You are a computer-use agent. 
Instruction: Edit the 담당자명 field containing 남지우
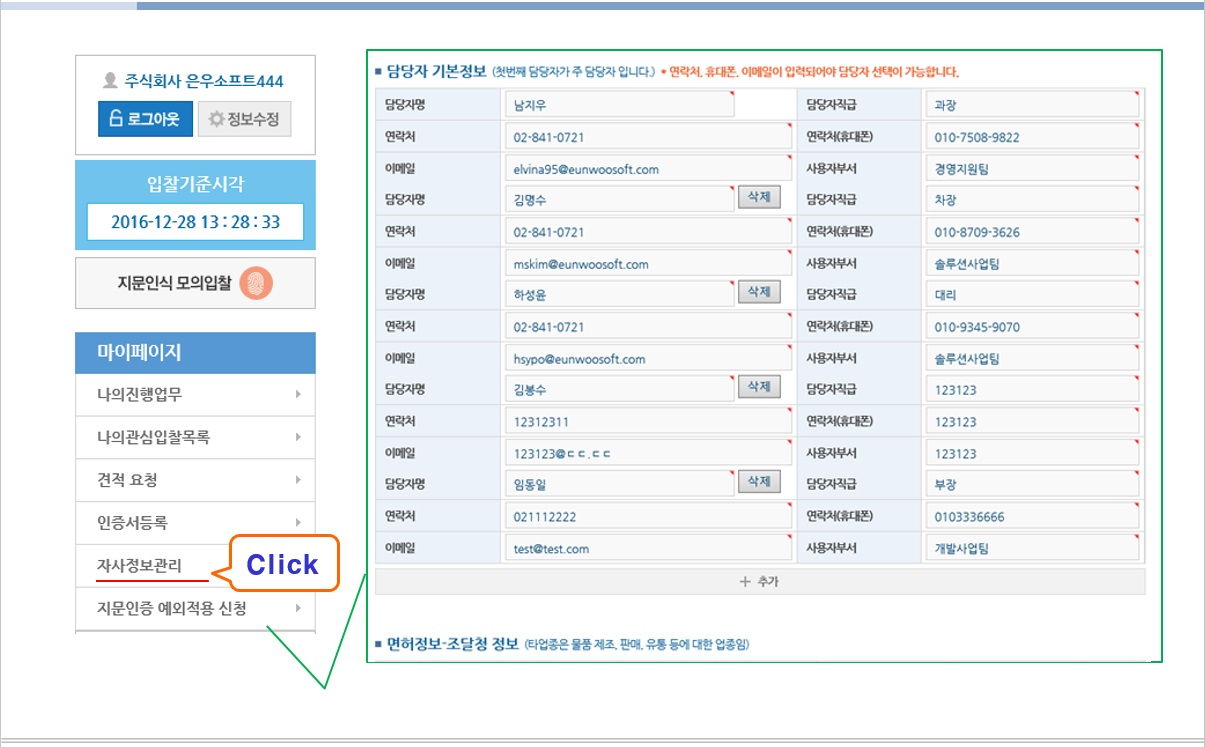click(x=619, y=105)
